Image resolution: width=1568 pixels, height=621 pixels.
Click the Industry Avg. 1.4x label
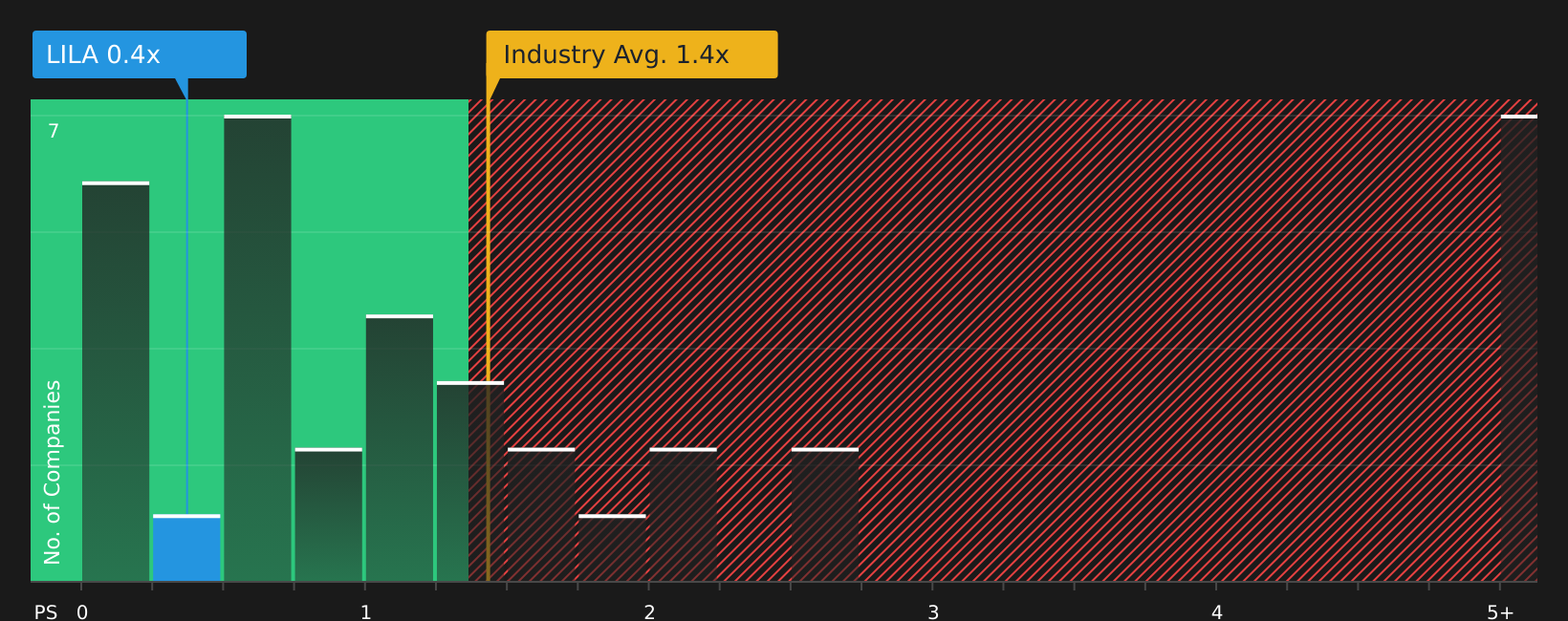(x=632, y=54)
